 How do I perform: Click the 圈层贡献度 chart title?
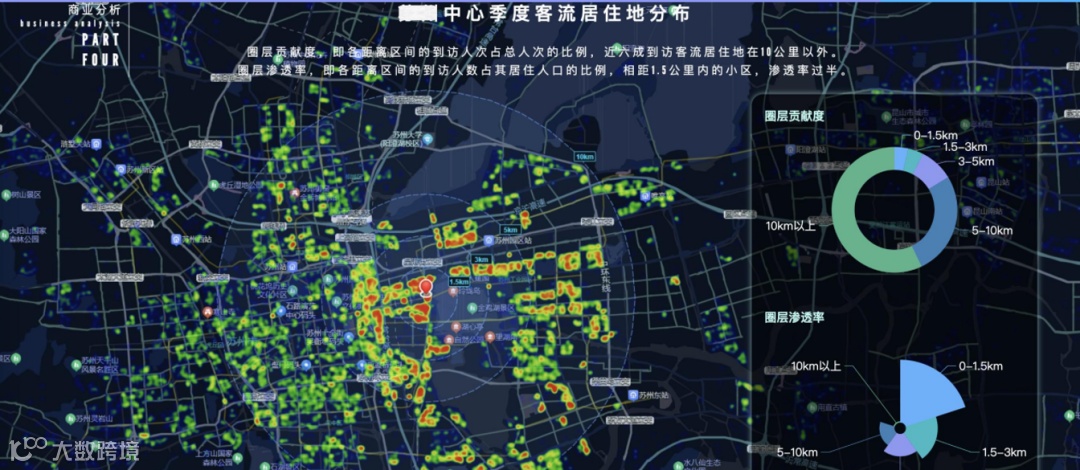pyautogui.click(x=794, y=116)
